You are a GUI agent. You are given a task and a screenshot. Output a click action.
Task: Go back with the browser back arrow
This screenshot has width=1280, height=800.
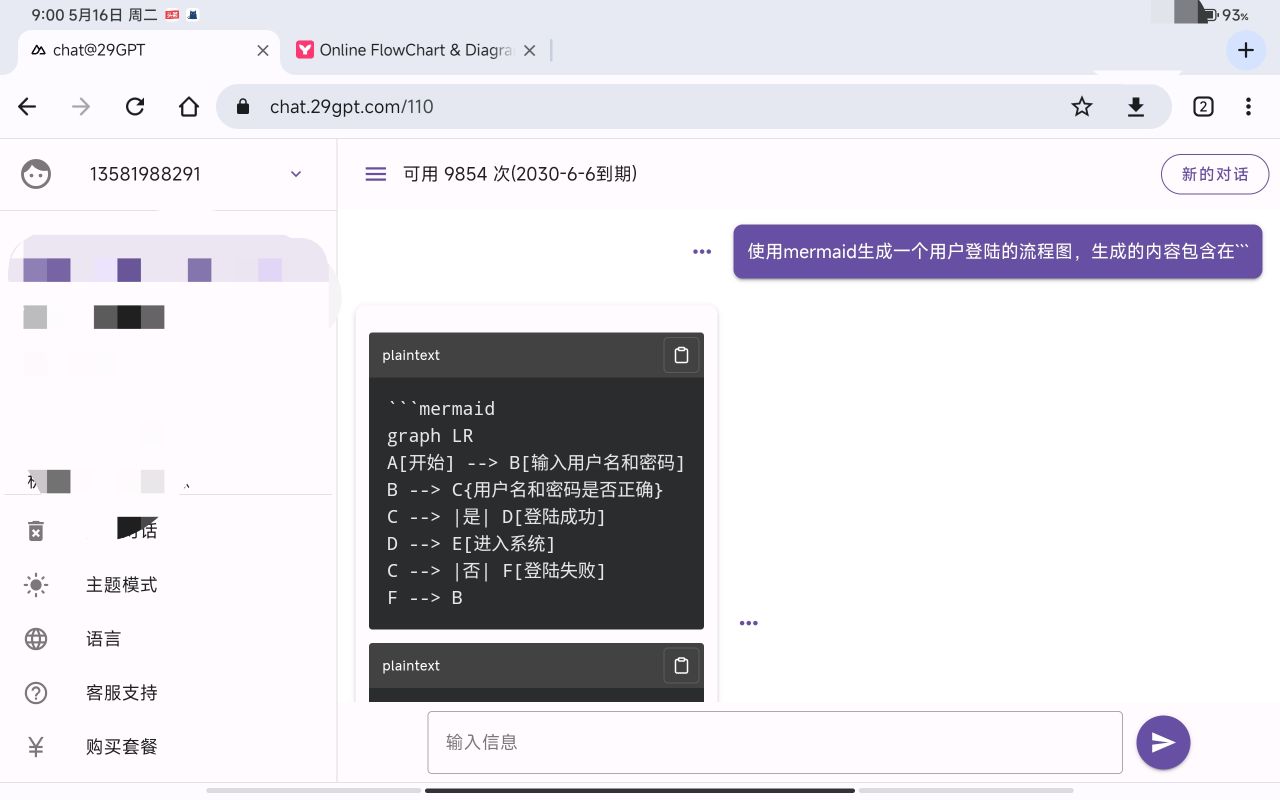[x=27, y=107]
